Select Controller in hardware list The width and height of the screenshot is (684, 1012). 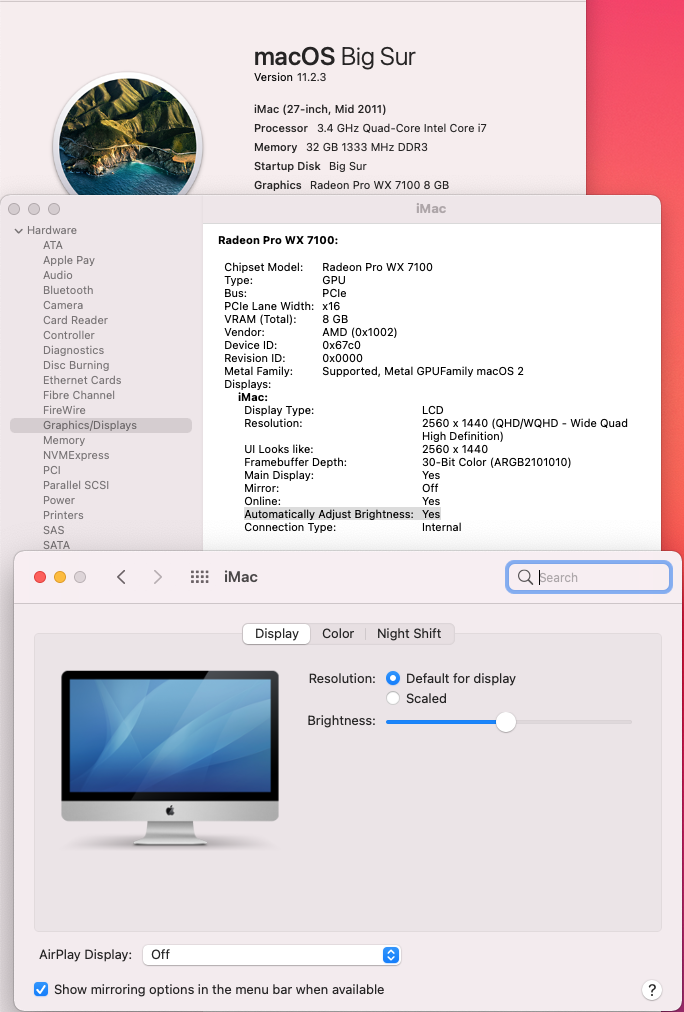click(68, 335)
